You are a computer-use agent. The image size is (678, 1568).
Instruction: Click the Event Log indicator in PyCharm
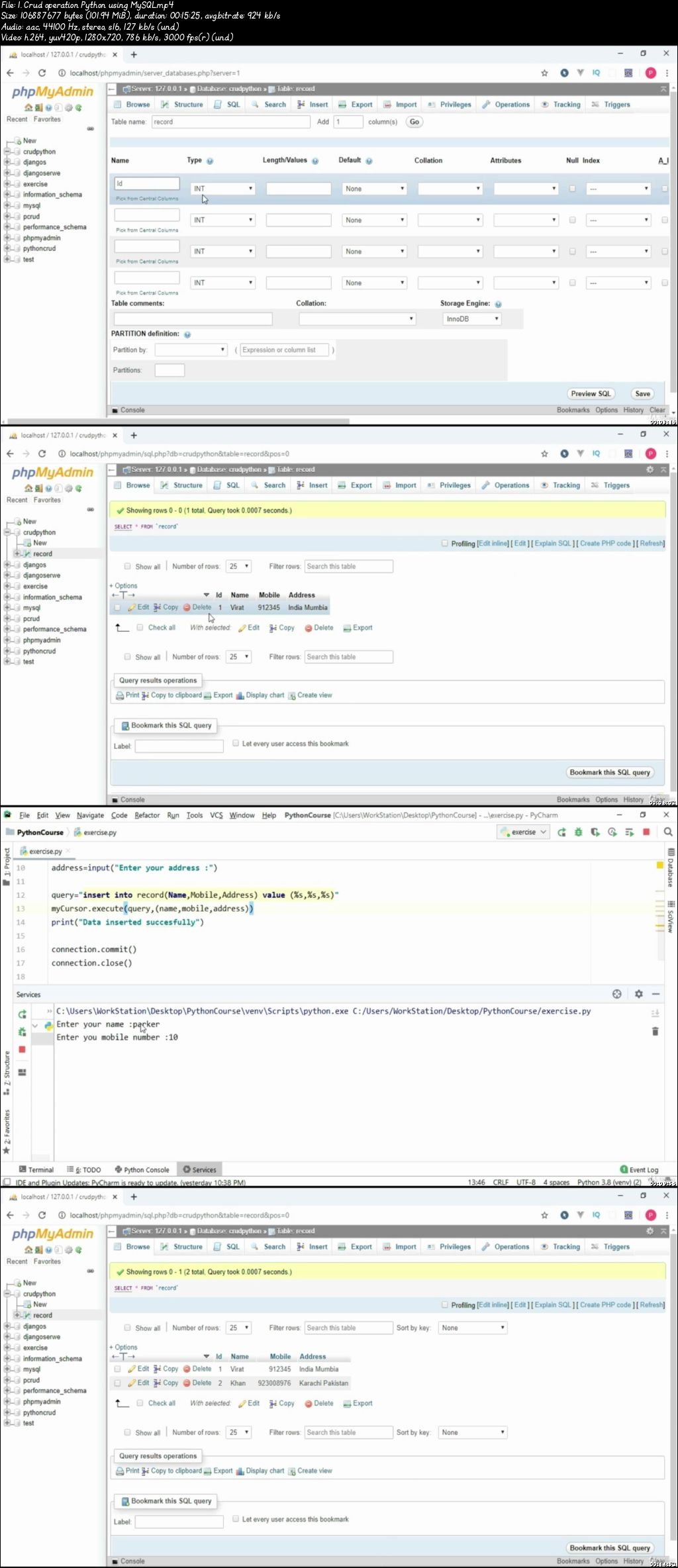[x=639, y=1170]
